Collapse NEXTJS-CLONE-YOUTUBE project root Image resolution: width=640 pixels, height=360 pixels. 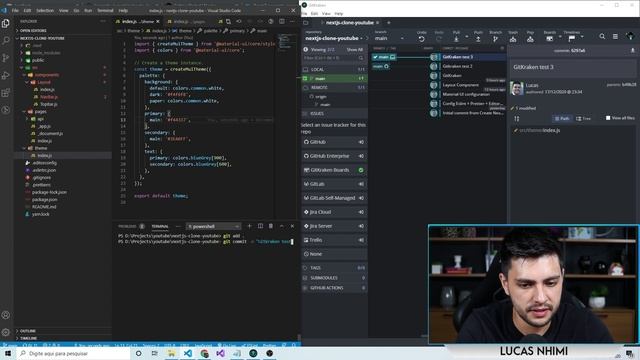tap(63, 38)
